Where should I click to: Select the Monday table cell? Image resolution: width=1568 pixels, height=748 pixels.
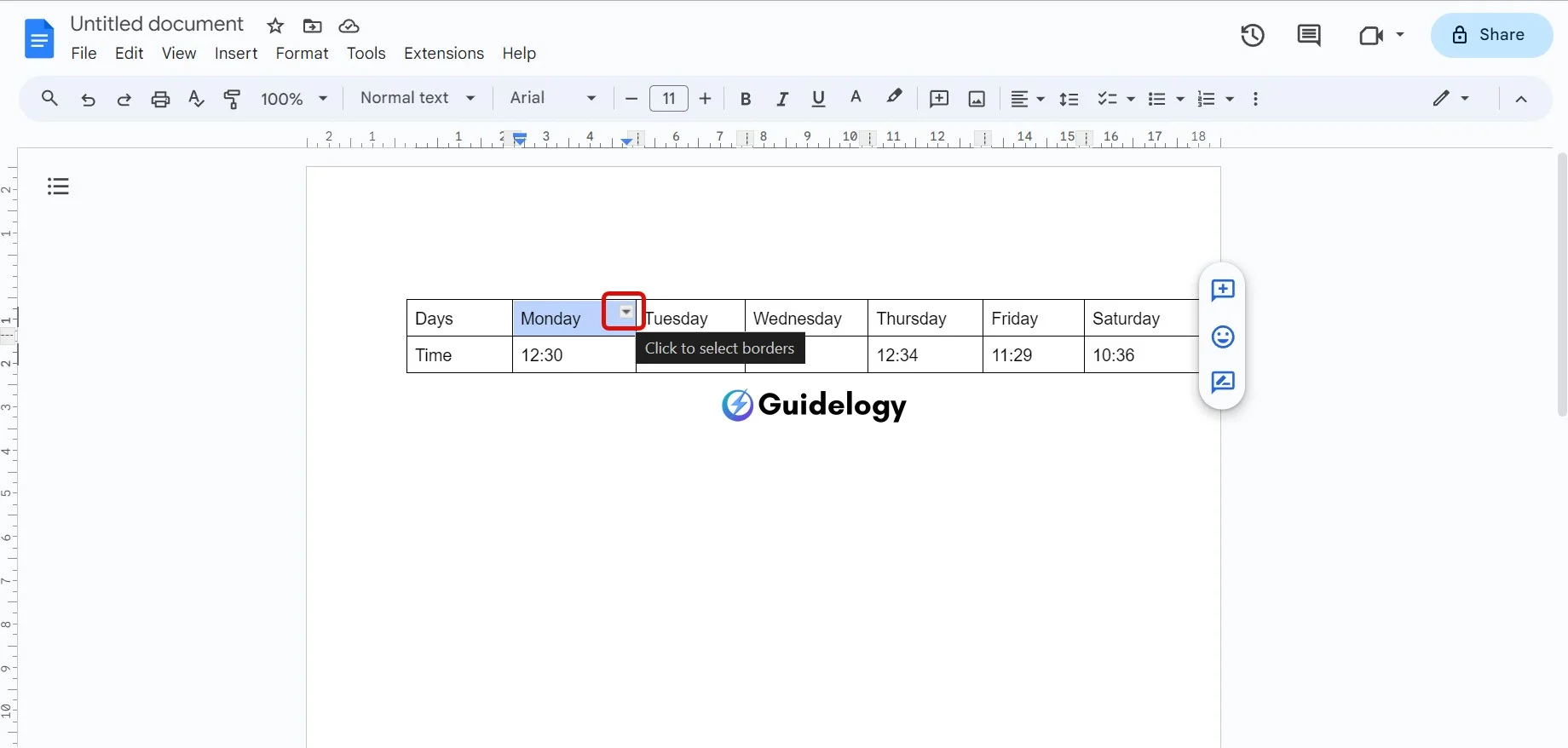coord(574,318)
